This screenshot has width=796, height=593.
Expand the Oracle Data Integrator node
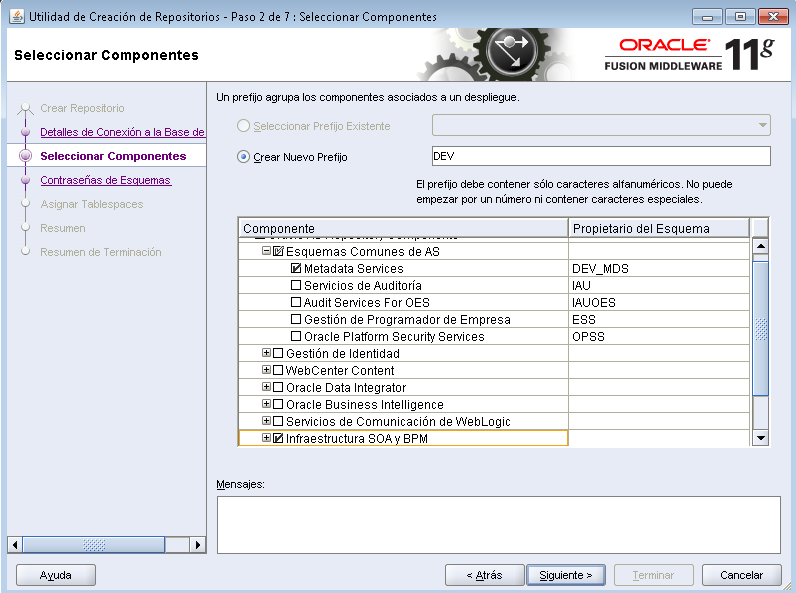click(266, 386)
